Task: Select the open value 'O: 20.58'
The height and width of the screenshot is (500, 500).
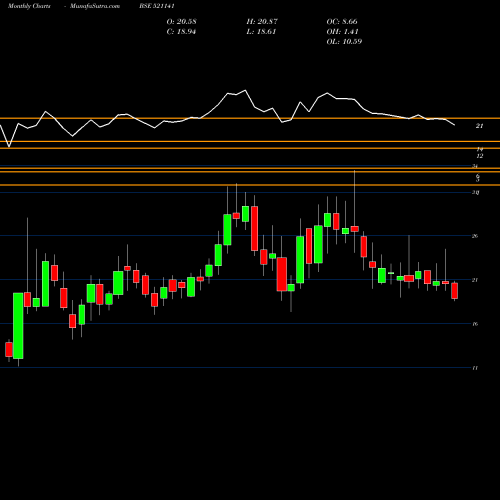Action: click(x=181, y=22)
